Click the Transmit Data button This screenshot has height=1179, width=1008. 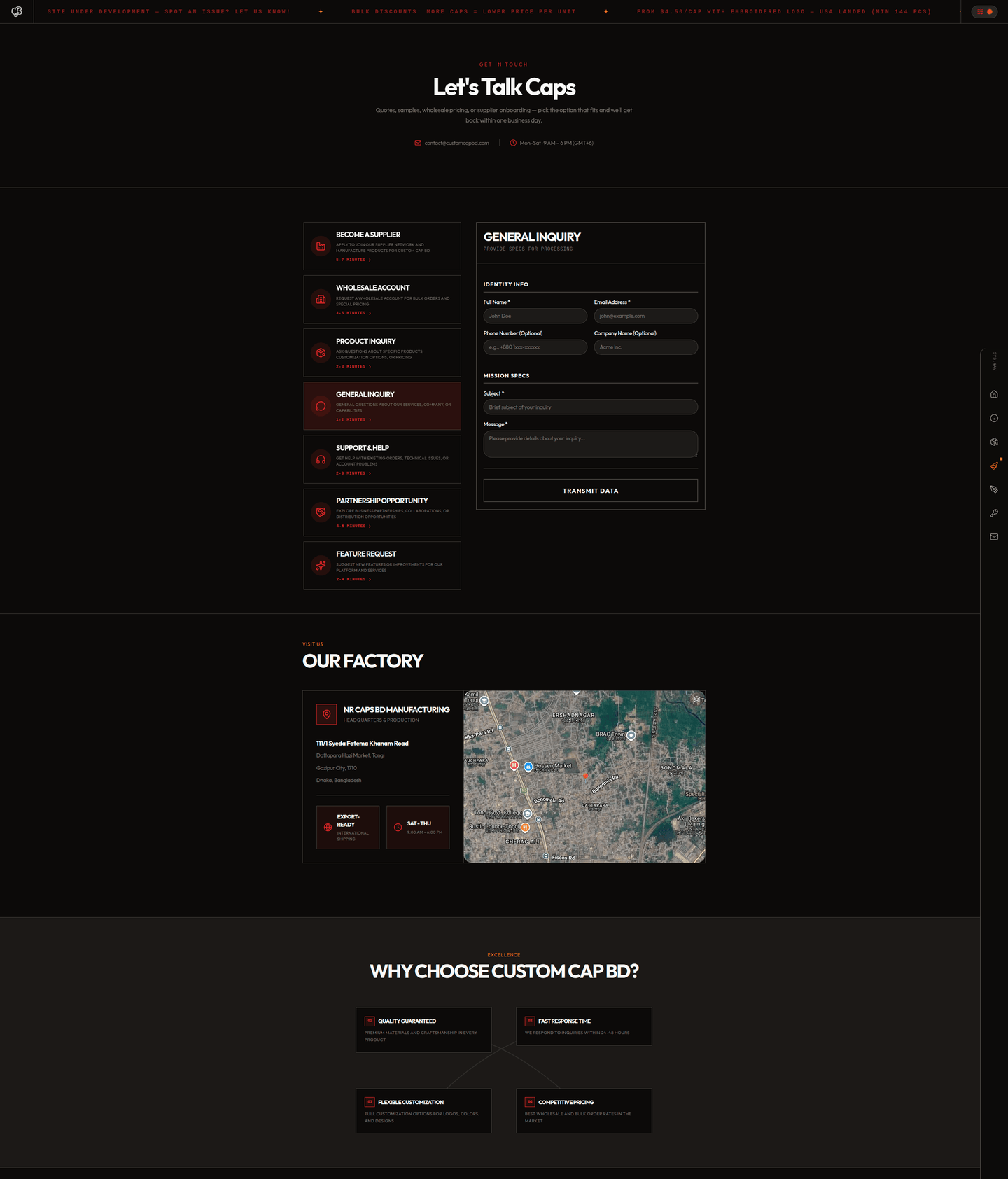point(591,491)
